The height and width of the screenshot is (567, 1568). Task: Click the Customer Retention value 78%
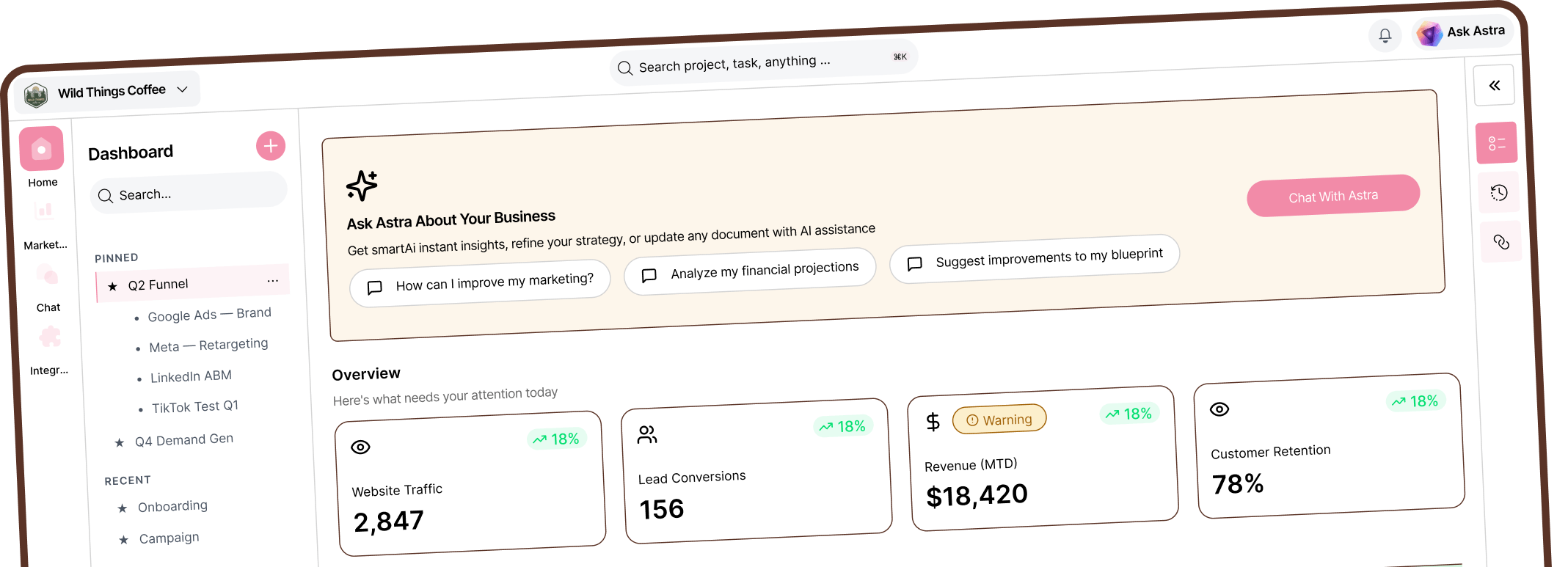(x=1237, y=484)
